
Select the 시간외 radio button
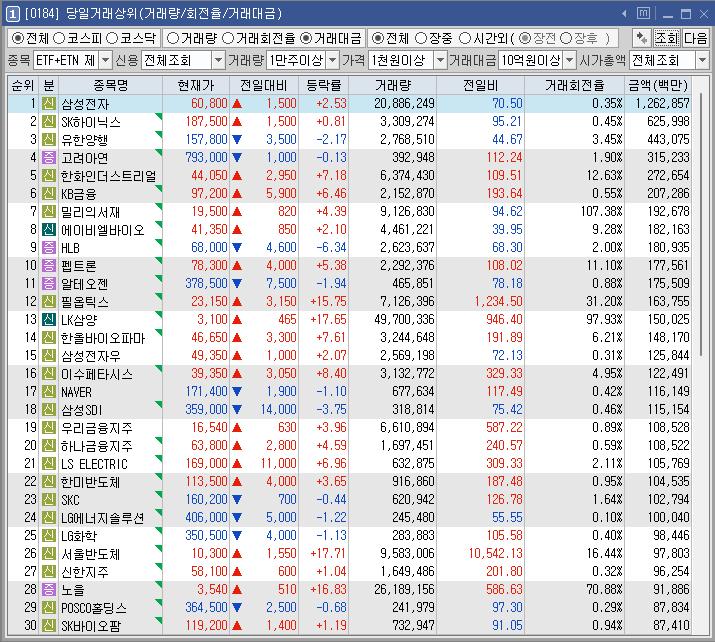click(x=465, y=38)
